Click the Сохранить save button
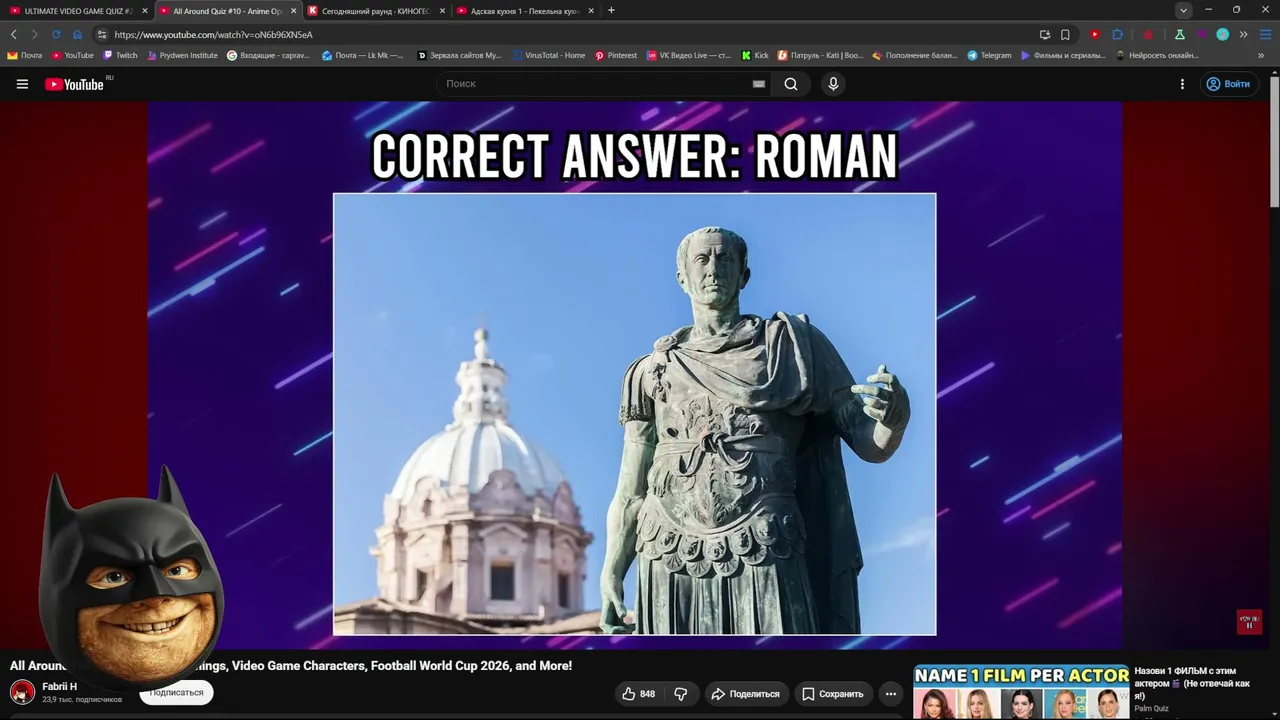The width and height of the screenshot is (1280, 720). 832,694
